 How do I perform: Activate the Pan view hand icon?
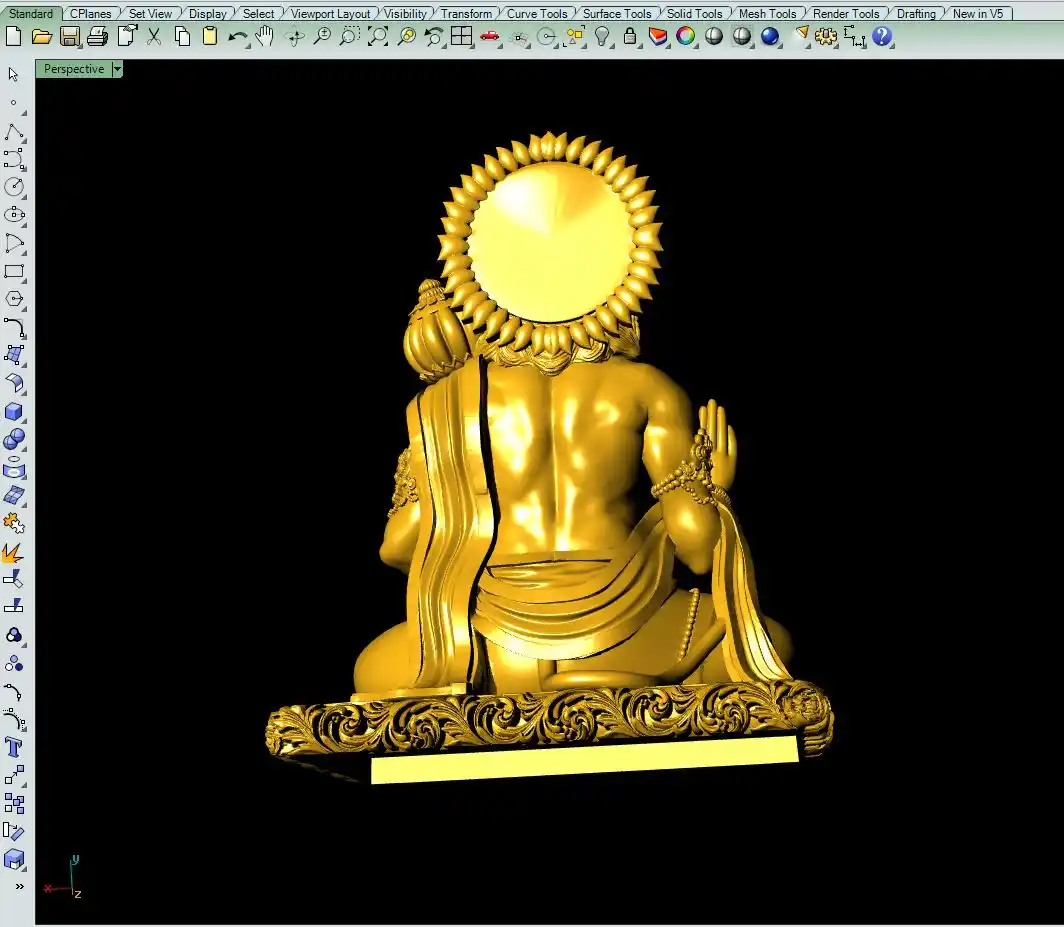tap(264, 37)
